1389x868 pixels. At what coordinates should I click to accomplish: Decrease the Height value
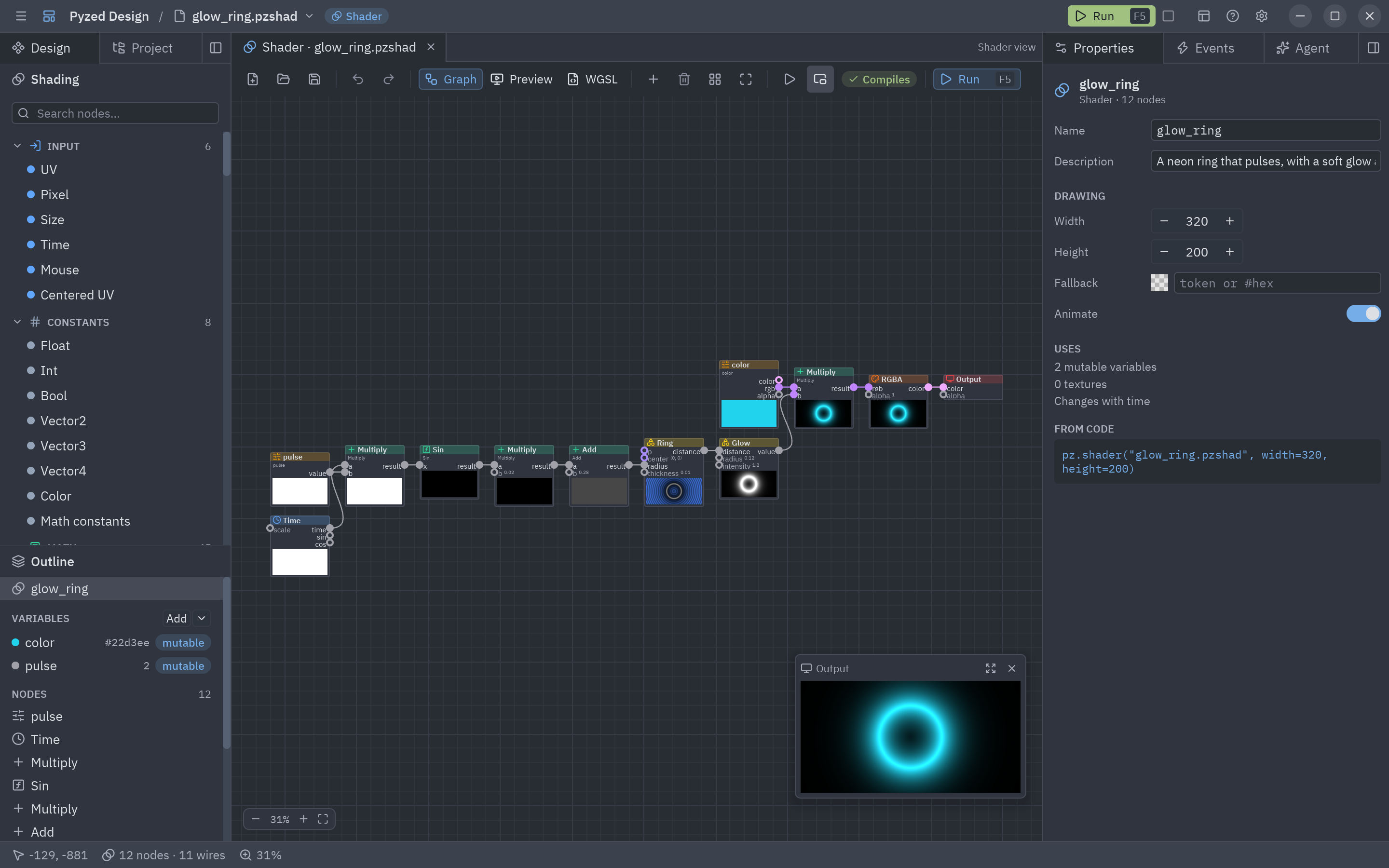click(x=1164, y=252)
